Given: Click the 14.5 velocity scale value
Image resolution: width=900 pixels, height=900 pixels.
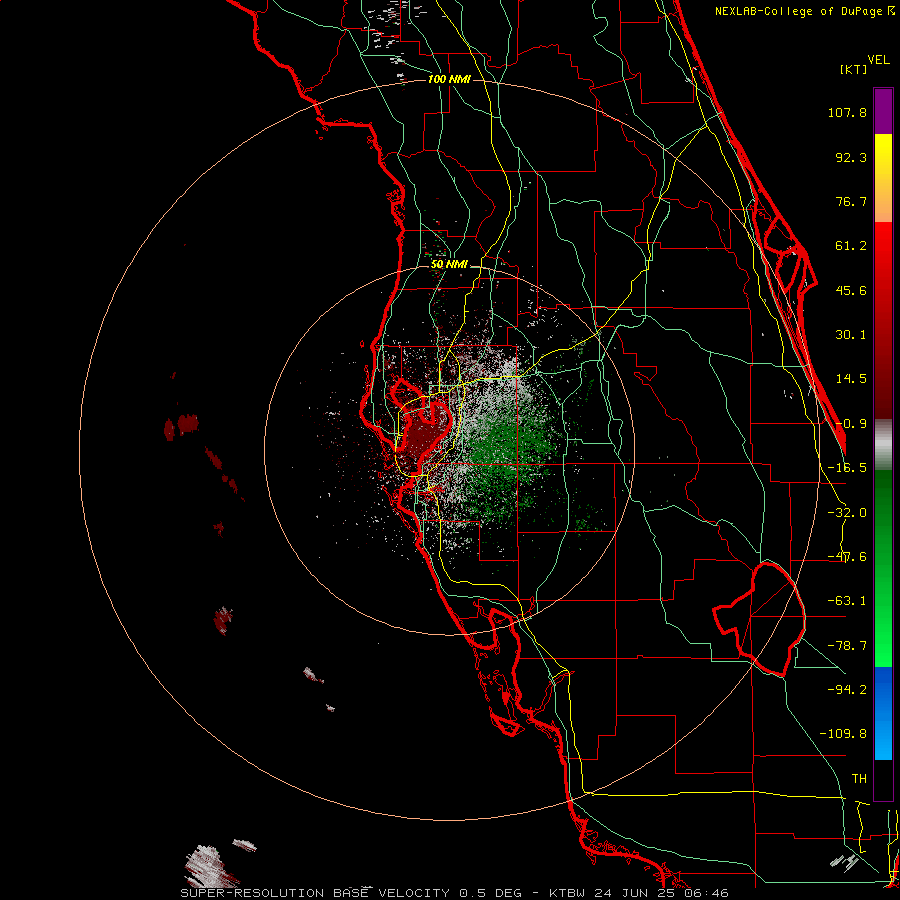Looking at the screenshot, I should tap(851, 379).
